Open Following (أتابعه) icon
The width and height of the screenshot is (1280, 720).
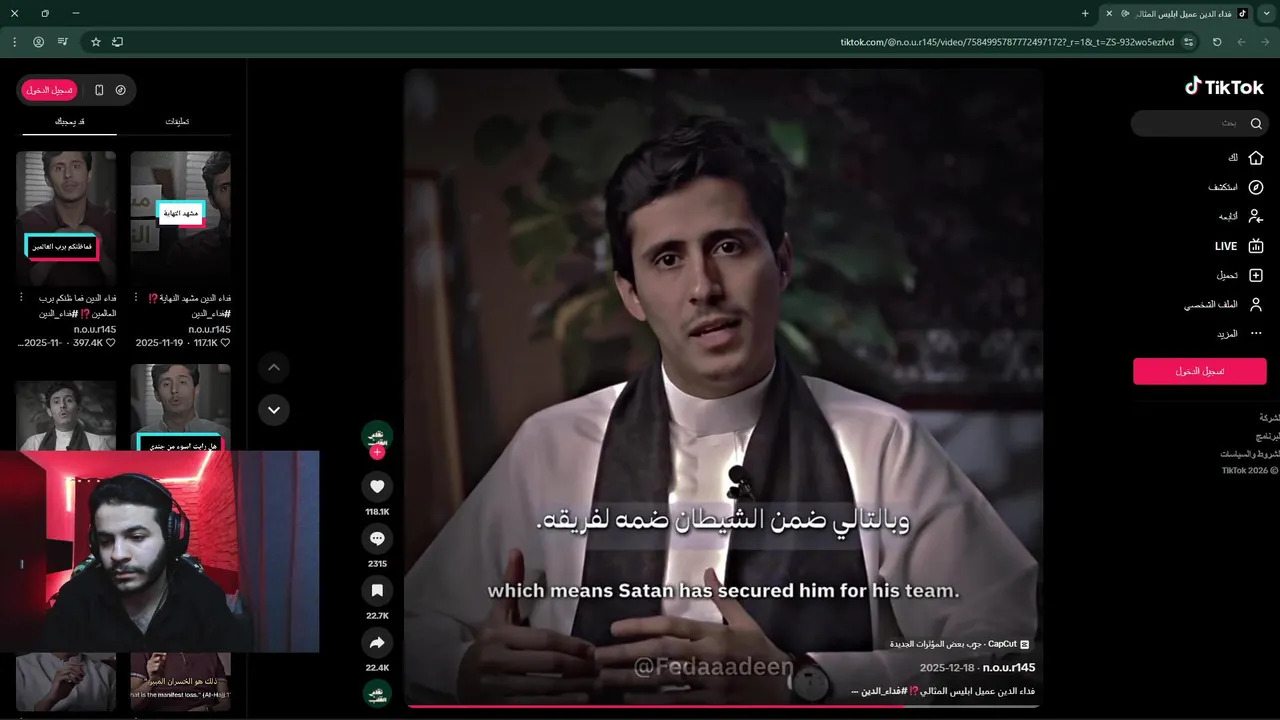pos(1256,216)
